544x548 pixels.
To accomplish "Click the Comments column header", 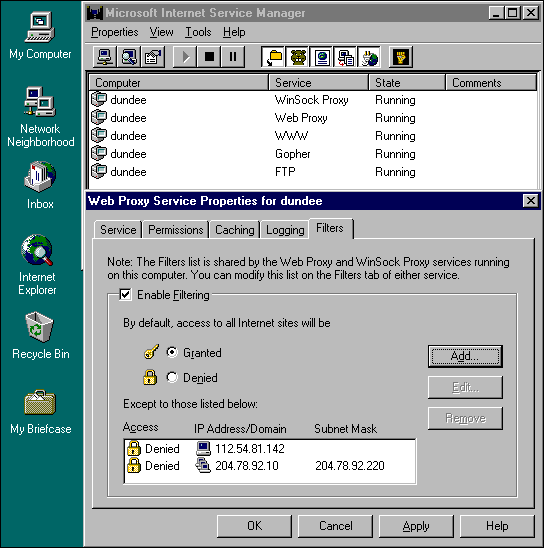I will coord(491,82).
